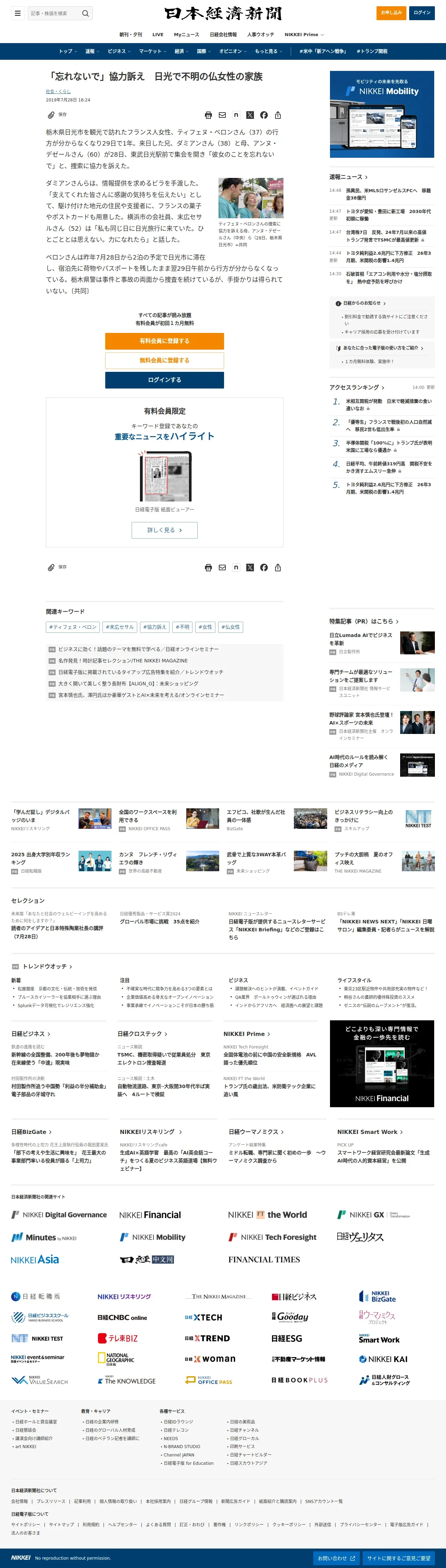This screenshot has width=446, height=1568.
Task: Click the orange お申し込み button
Action: [x=391, y=13]
